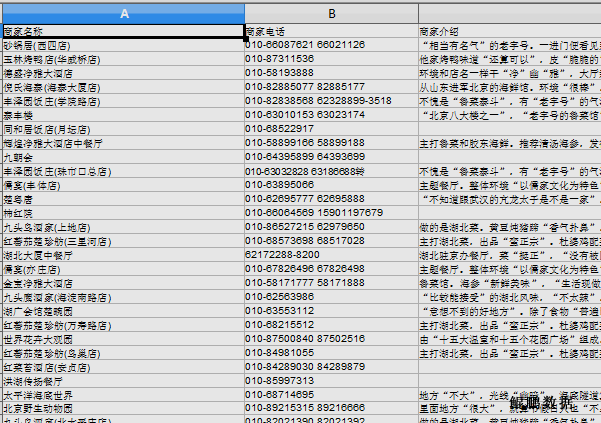Click phone cell 010-66087621 66021126
Viewport: 601px width, 423px height.
point(332,45)
